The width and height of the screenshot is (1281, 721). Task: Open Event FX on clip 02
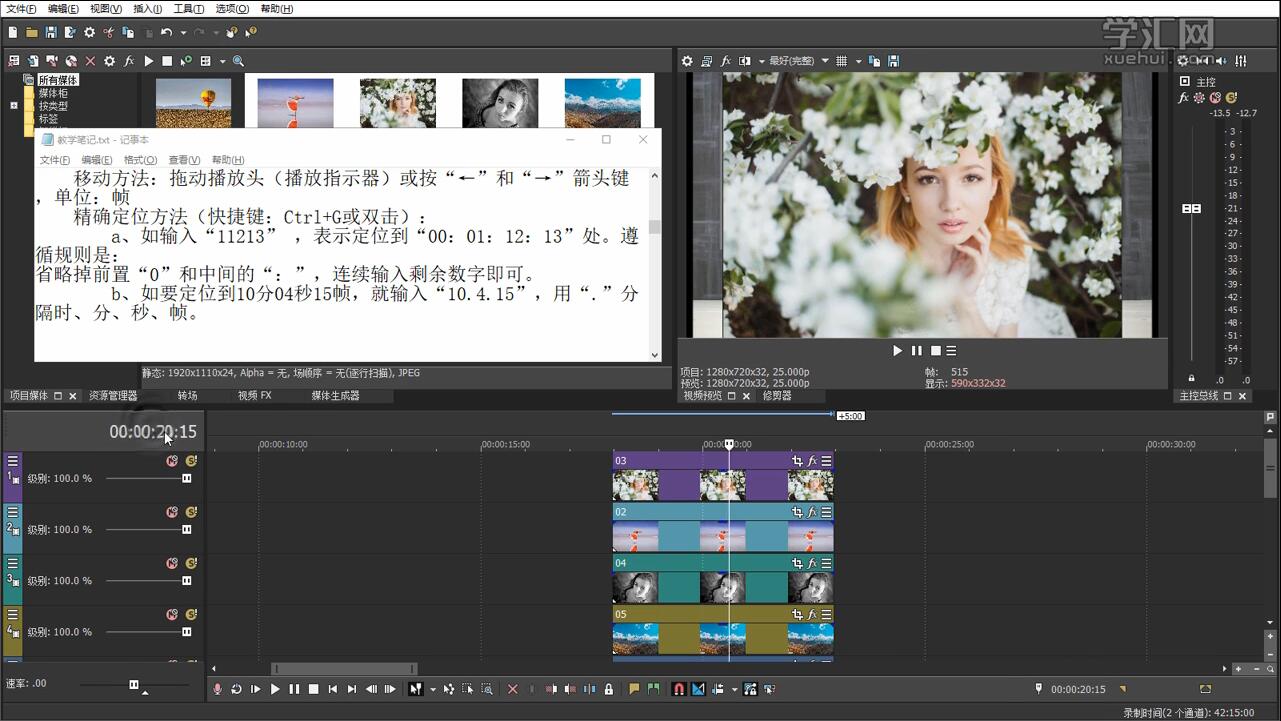pos(812,512)
